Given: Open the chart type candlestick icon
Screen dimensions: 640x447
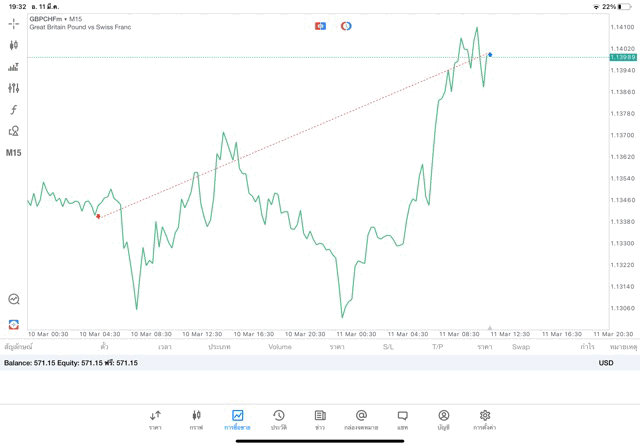Looking at the screenshot, I should pos(14,45).
